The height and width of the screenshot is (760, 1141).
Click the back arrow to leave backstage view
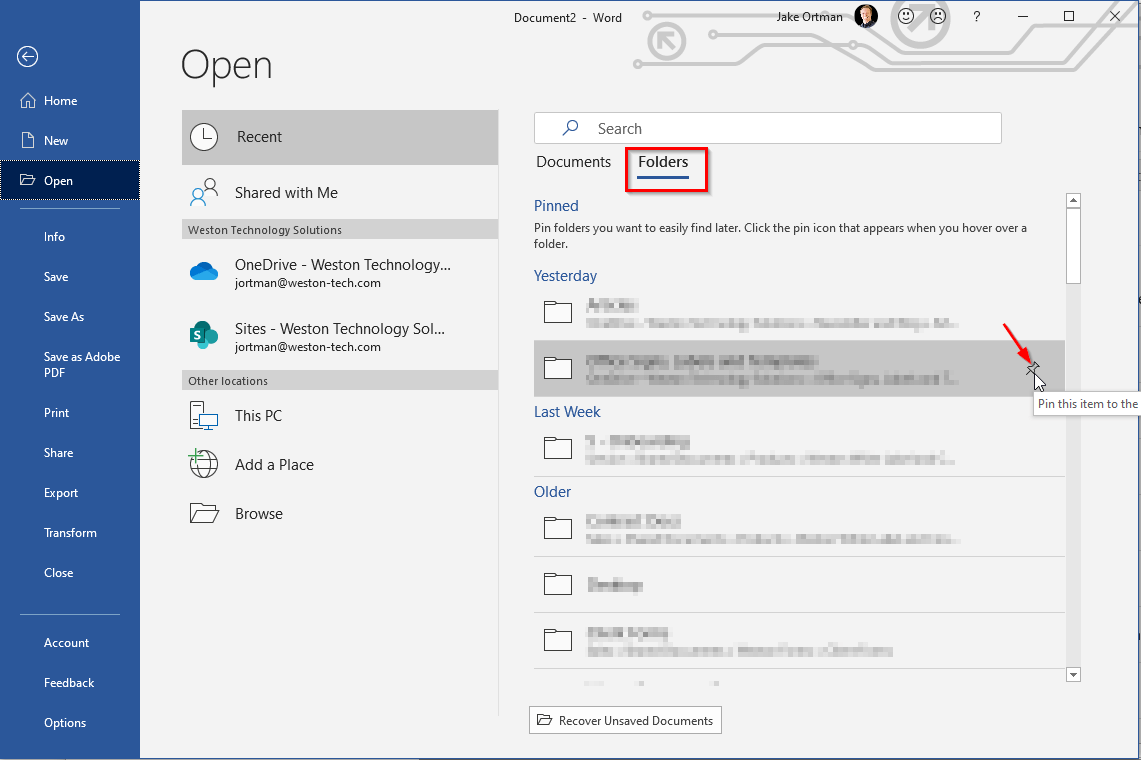click(x=28, y=57)
